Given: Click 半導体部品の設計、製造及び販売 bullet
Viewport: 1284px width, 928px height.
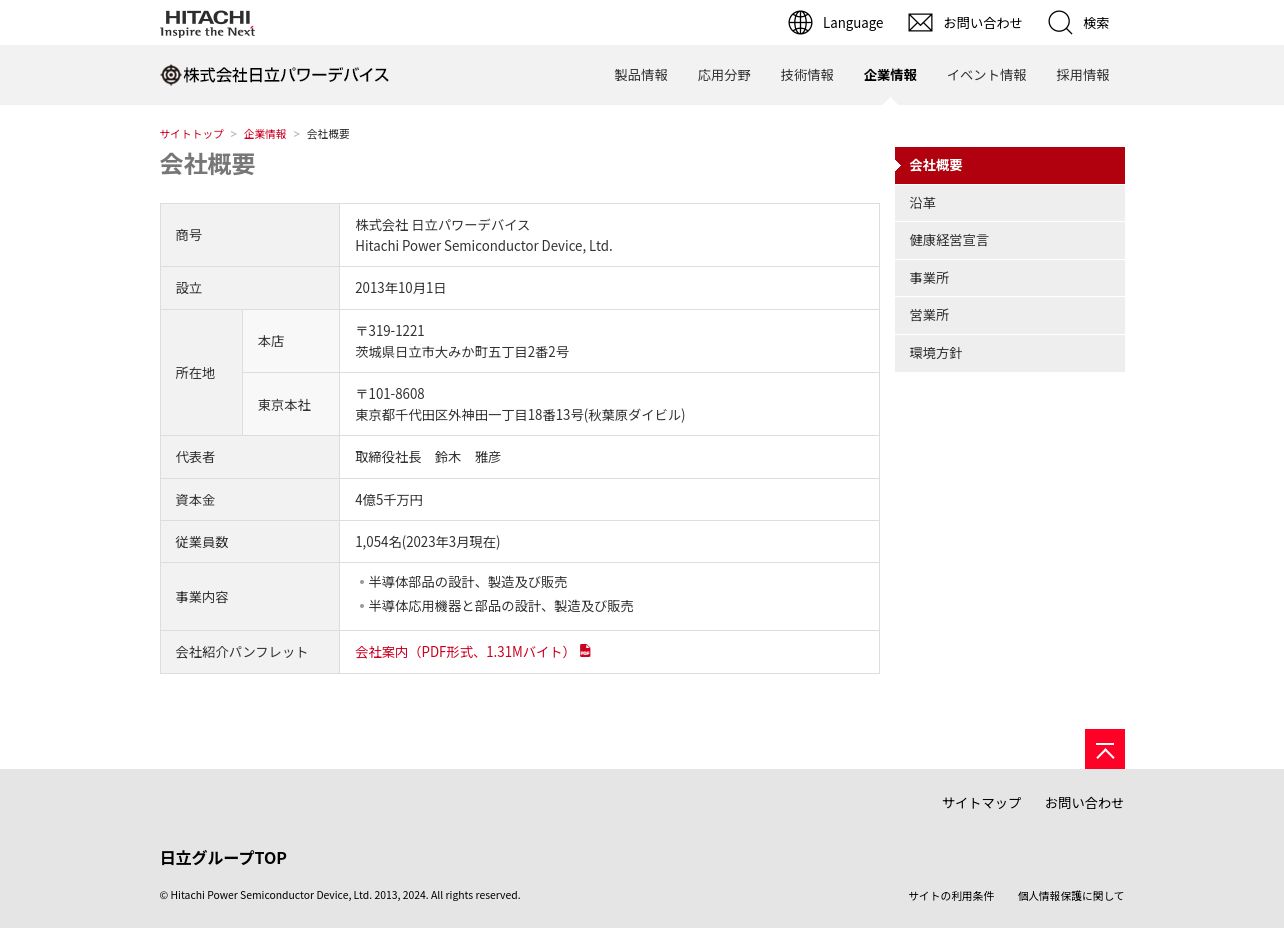Looking at the screenshot, I should (468, 582).
